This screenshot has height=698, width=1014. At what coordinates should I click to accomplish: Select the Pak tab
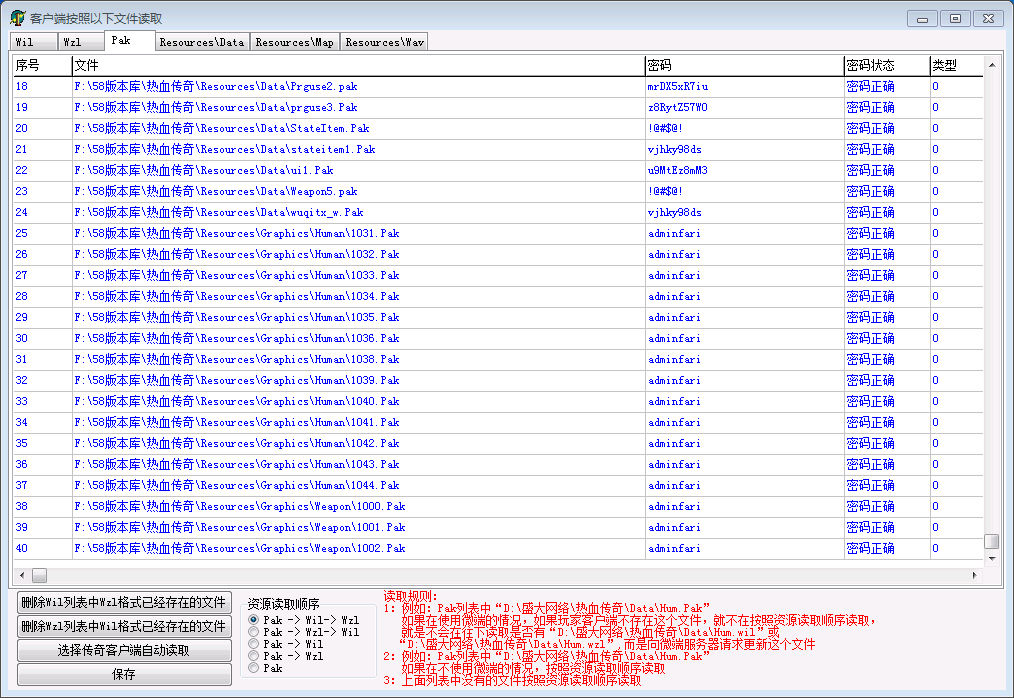(130, 40)
